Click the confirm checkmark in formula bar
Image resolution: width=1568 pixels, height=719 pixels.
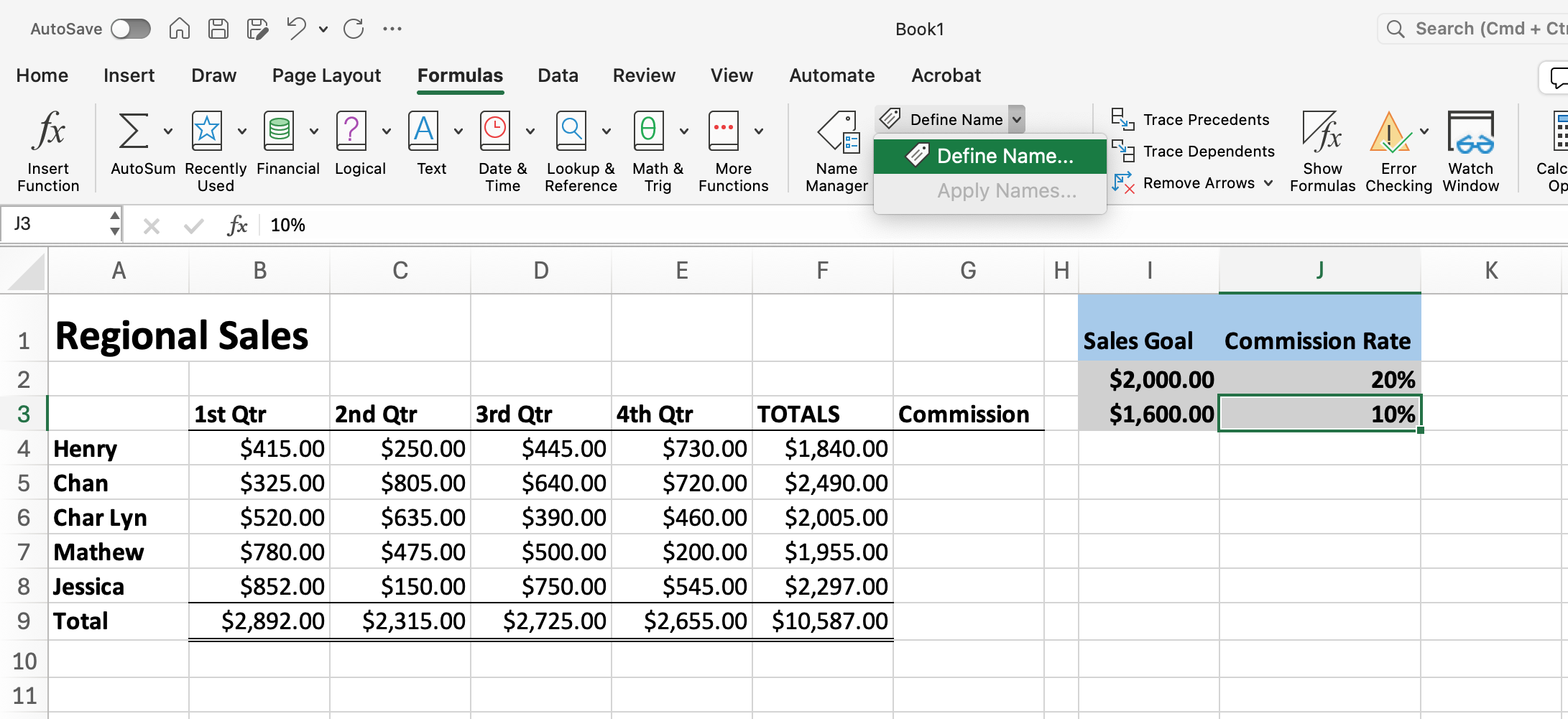(x=193, y=226)
